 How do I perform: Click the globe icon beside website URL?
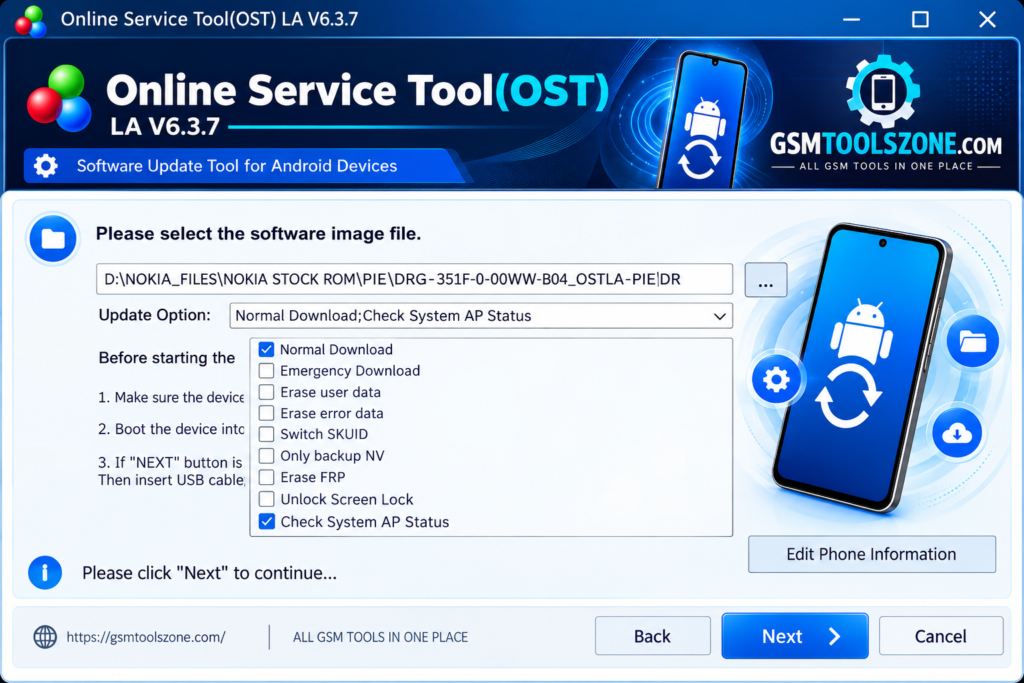[45, 637]
